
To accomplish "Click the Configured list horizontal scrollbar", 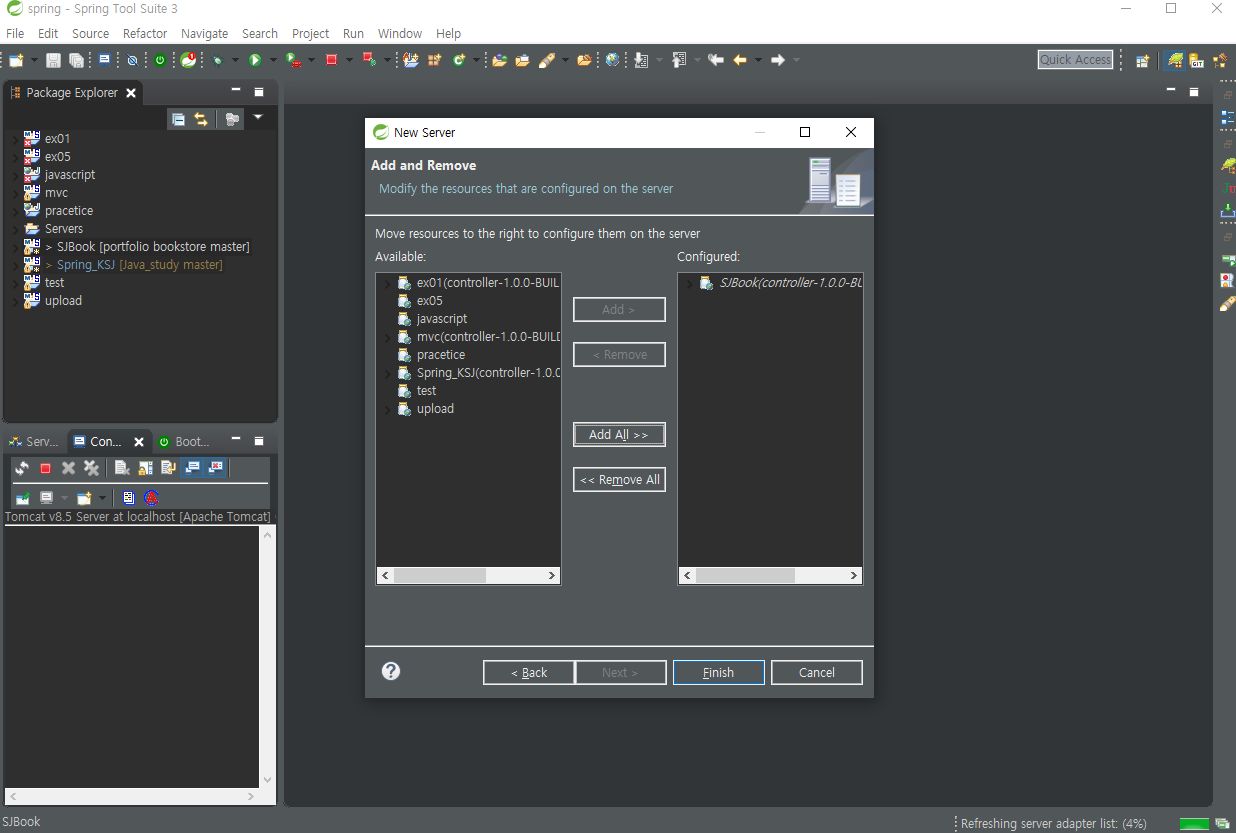I will click(x=770, y=575).
